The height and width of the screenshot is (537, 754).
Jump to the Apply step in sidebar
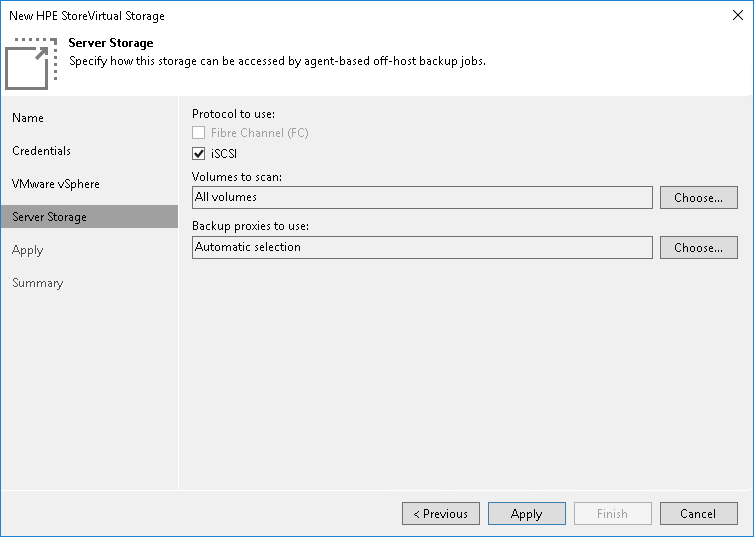click(28, 250)
